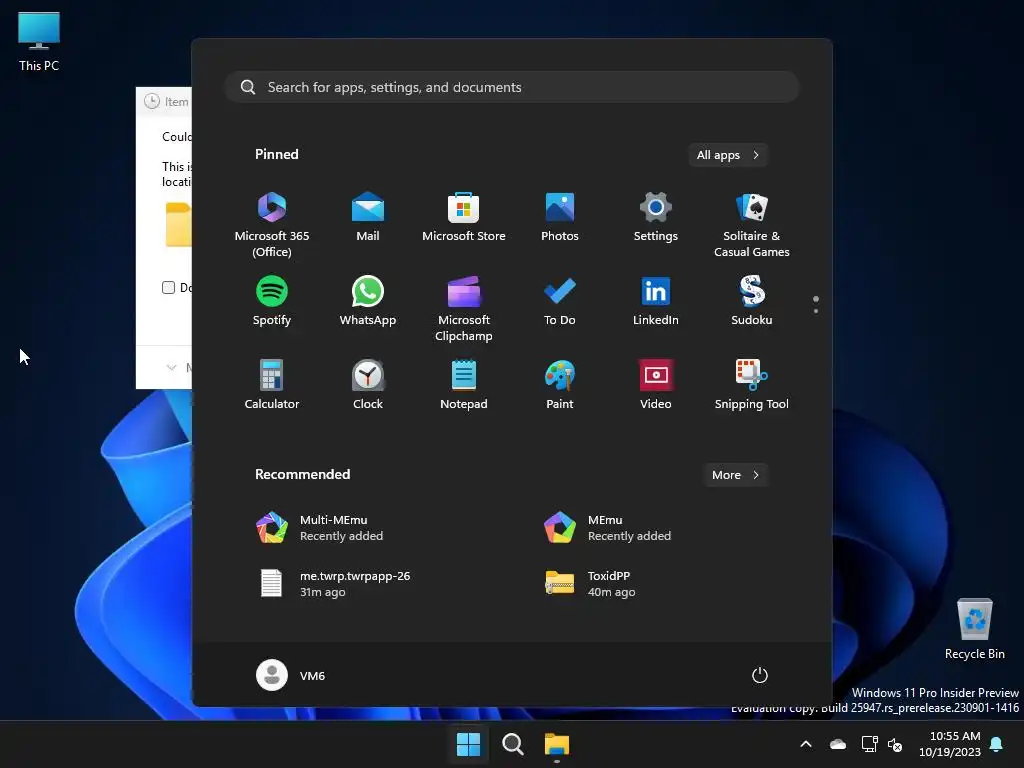Open Settings from pinned apps
This screenshot has width=1024, height=768.
656,217
